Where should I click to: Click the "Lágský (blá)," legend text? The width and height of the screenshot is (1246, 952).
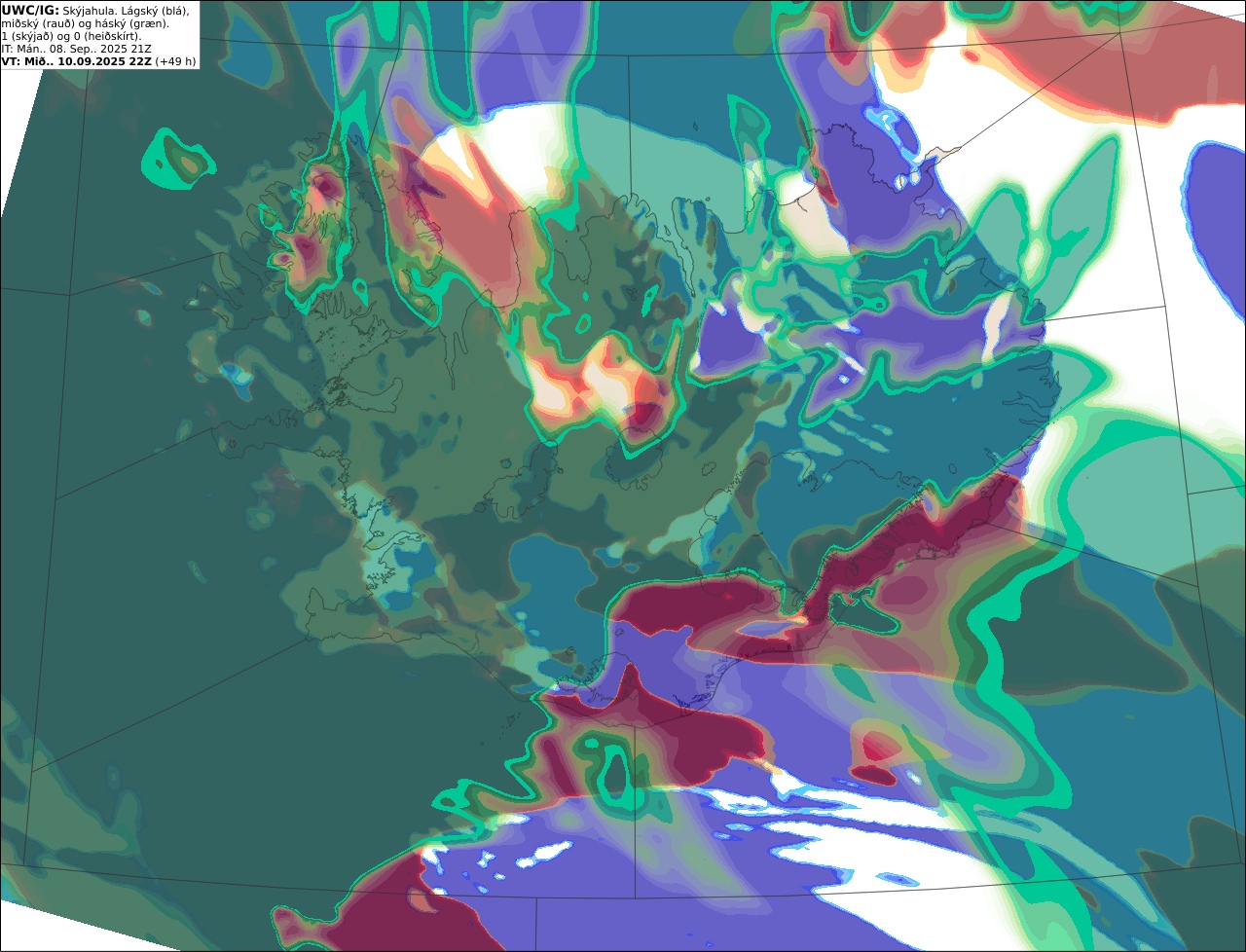(x=155, y=12)
